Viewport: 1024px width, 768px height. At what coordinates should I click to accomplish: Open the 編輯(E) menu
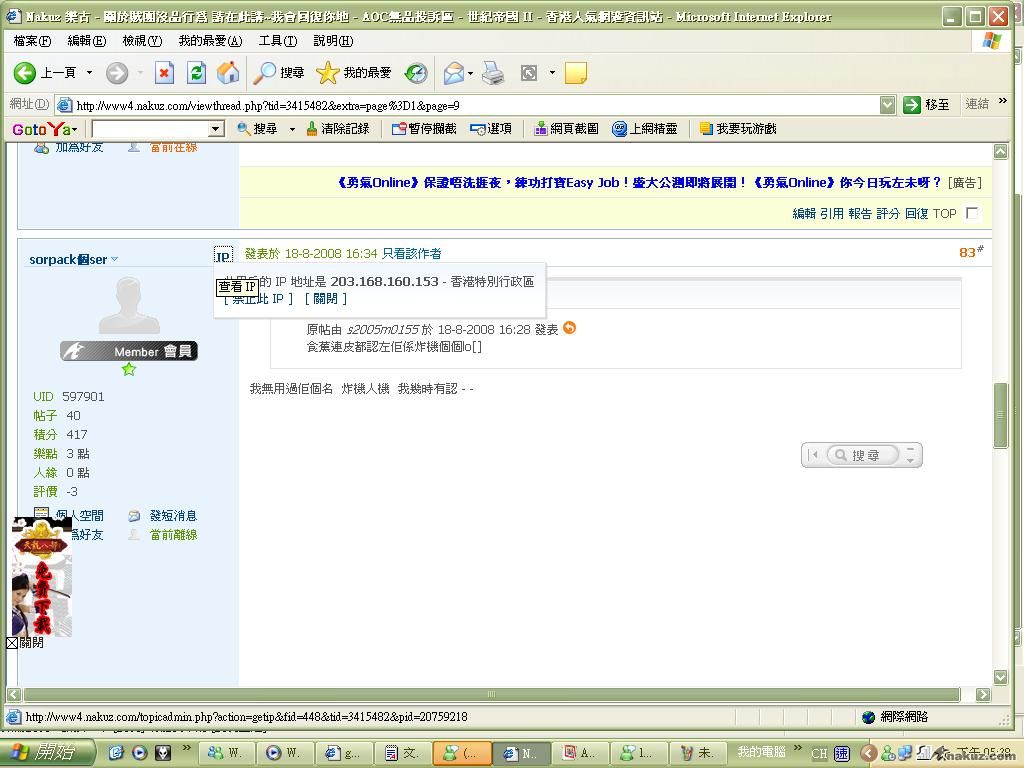coord(87,41)
